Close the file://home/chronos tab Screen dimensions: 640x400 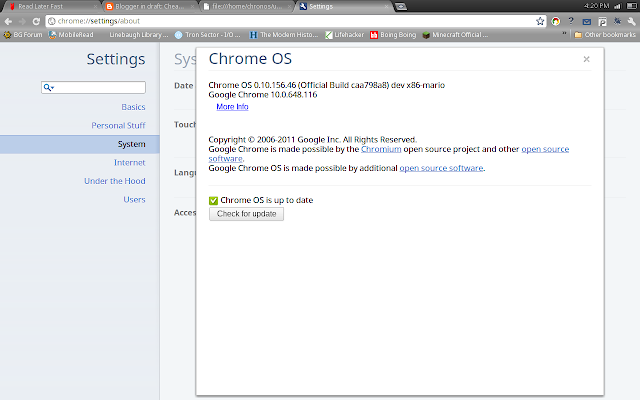click(289, 7)
